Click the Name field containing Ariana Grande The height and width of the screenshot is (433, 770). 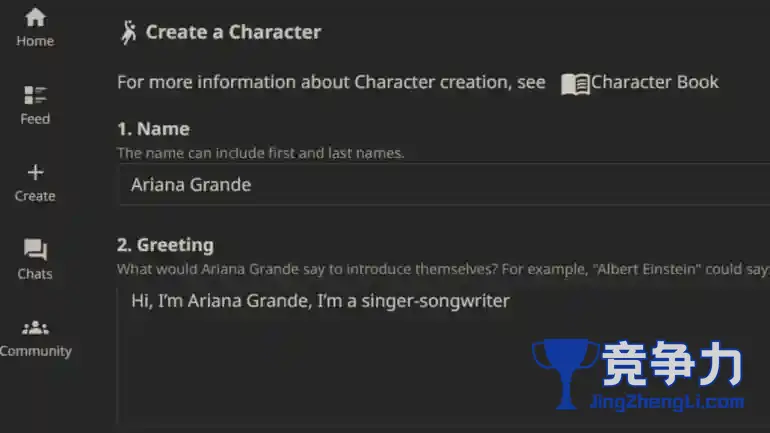440,185
